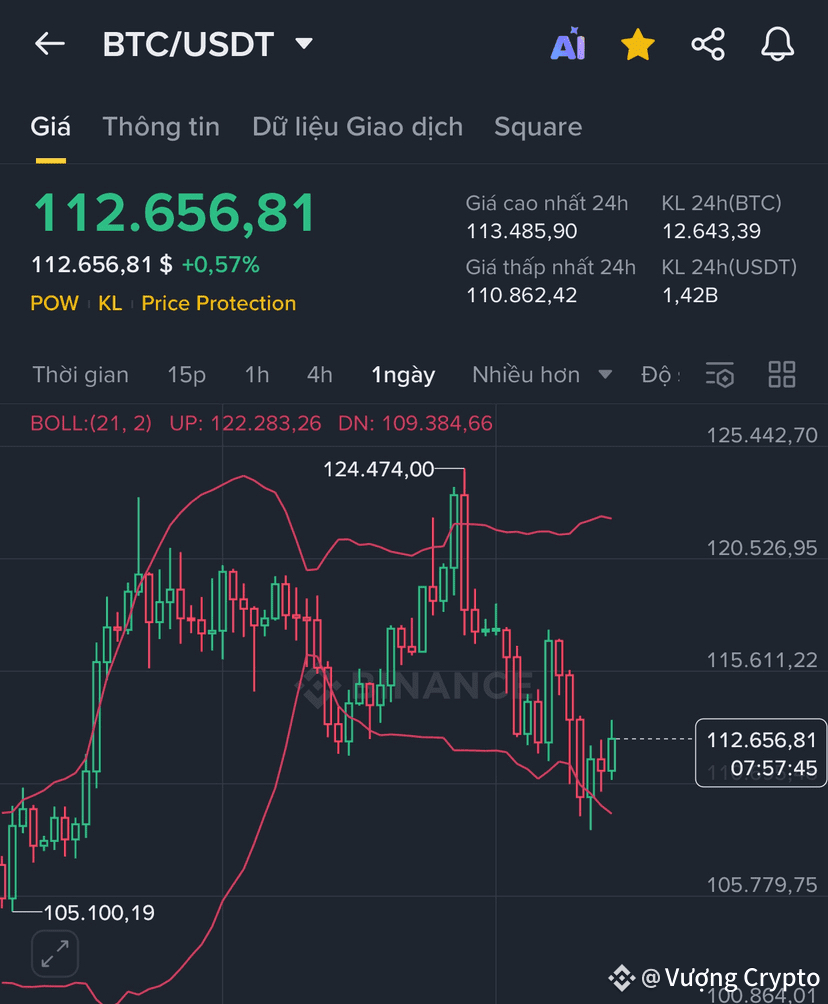Open the chart layout grid icon
Viewport: 828px width, 1004px height.
coord(782,375)
